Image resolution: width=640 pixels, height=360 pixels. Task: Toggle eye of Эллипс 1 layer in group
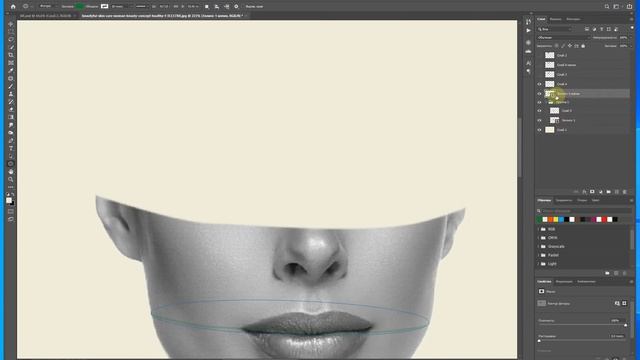click(x=539, y=120)
